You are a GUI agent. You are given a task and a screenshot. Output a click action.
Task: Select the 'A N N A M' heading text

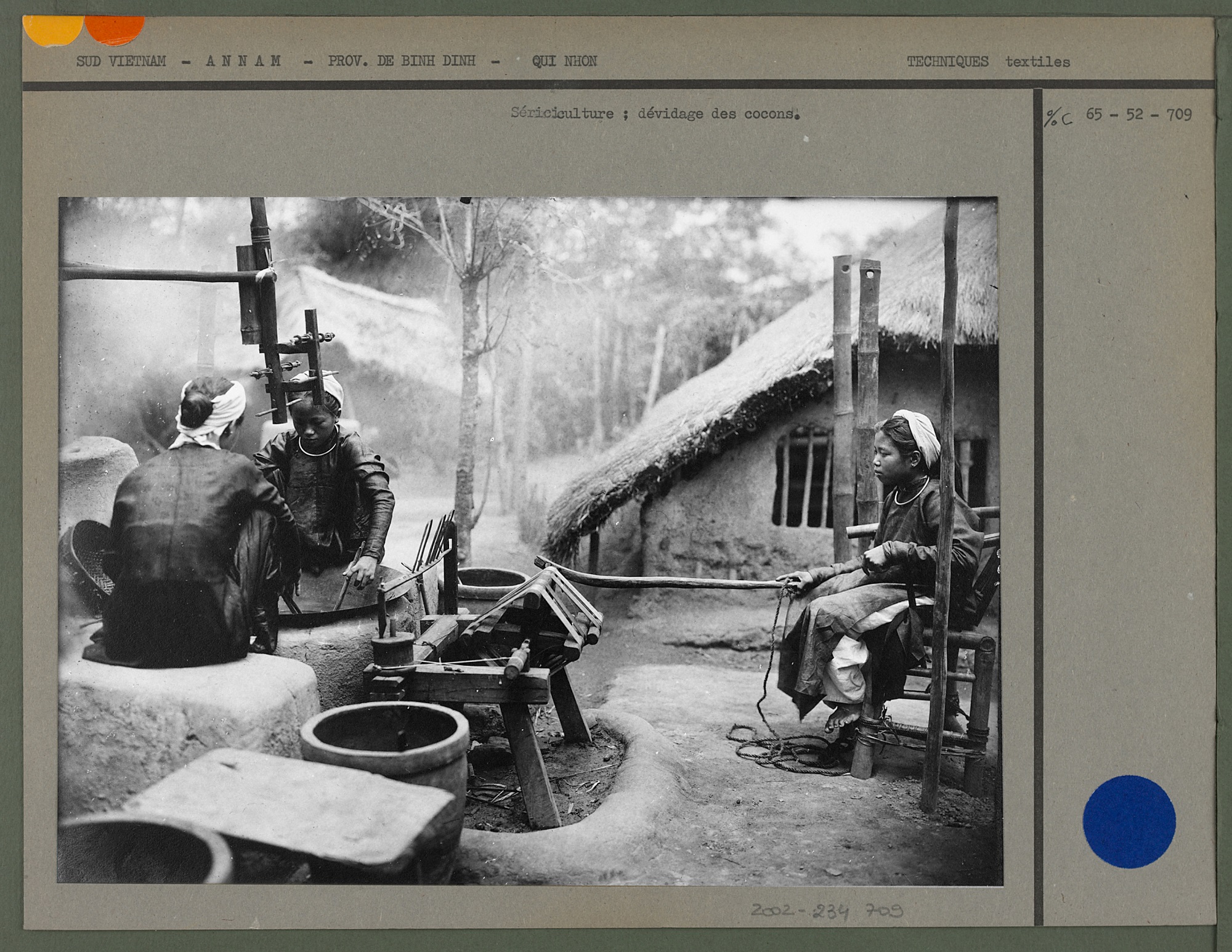pyautogui.click(x=243, y=62)
